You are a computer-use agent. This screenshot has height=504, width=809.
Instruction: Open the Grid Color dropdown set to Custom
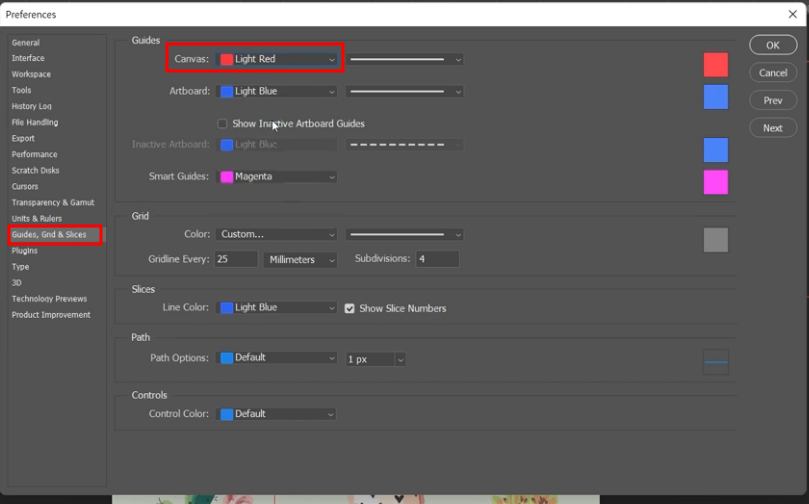pyautogui.click(x=277, y=234)
